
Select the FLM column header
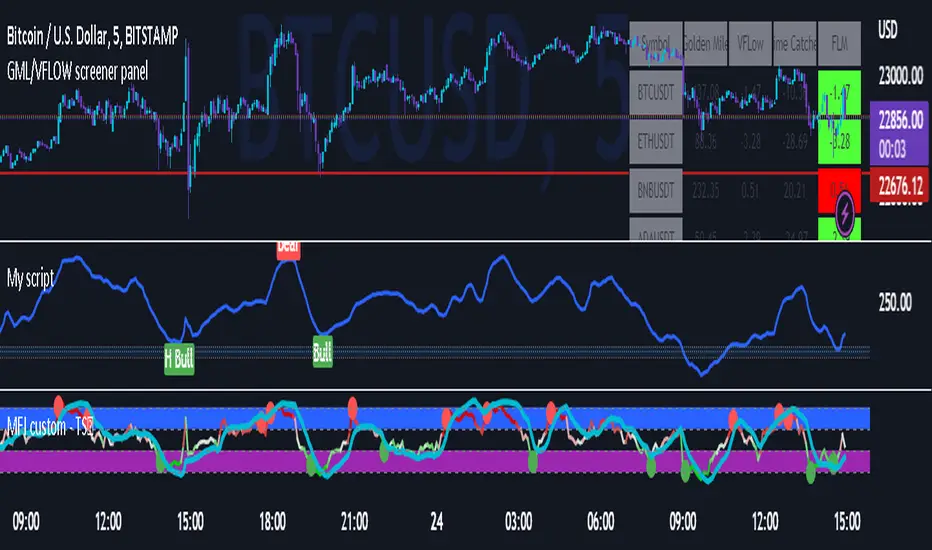click(x=839, y=43)
